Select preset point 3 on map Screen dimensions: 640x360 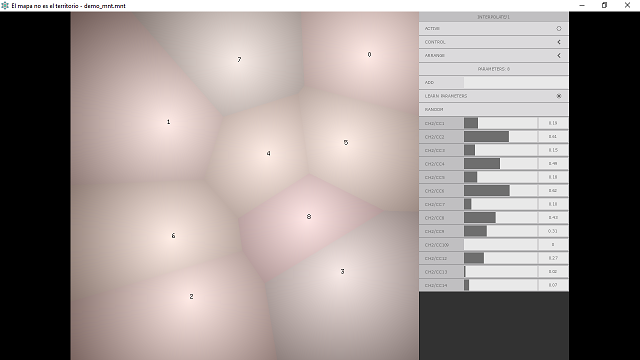[x=342, y=271]
